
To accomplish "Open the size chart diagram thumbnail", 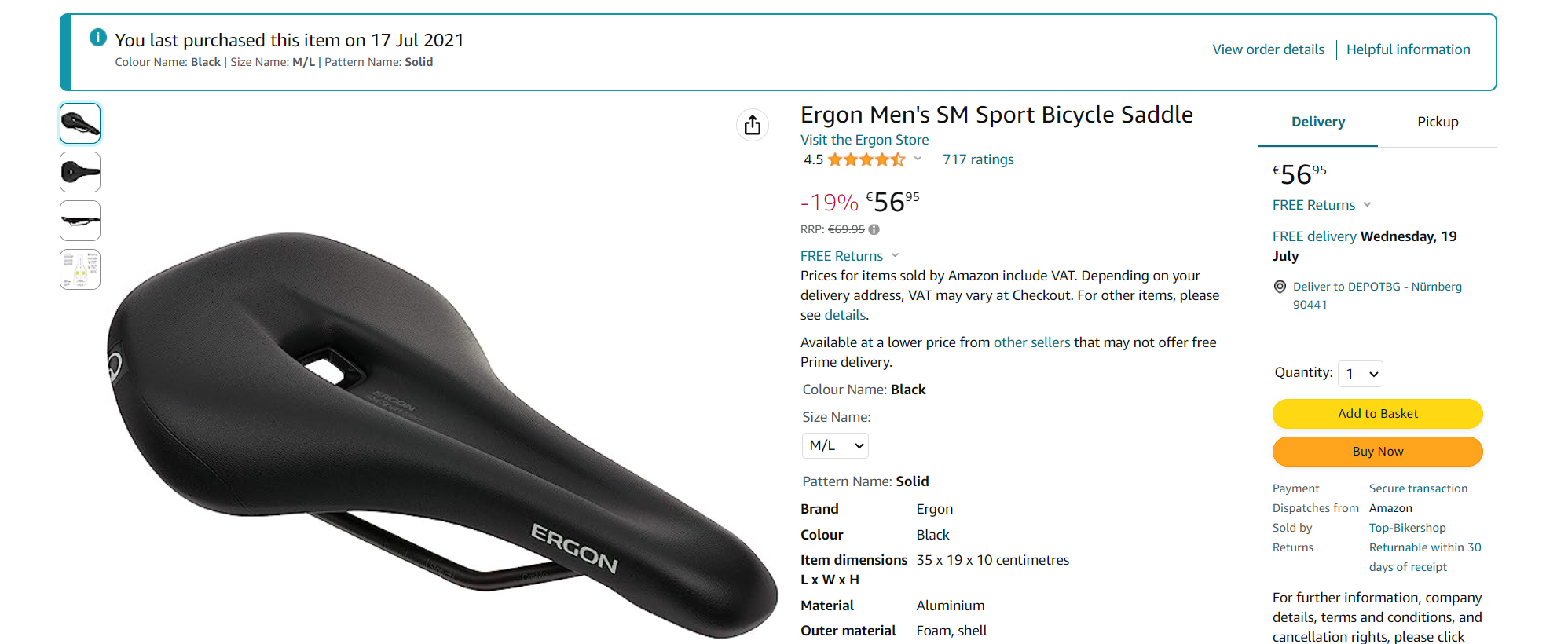I will pyautogui.click(x=80, y=269).
